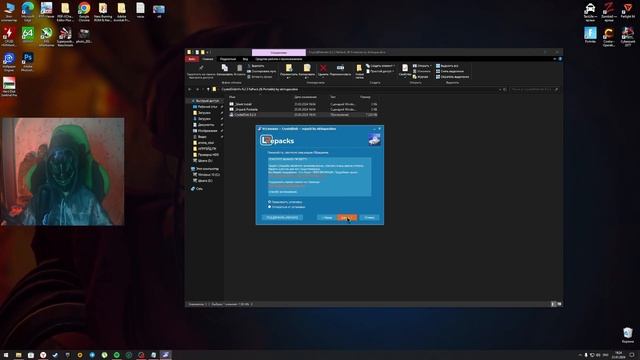This screenshot has width=640, height=360.
Task: Click Select all (Выделить все) in ribbon
Action: 447,66
